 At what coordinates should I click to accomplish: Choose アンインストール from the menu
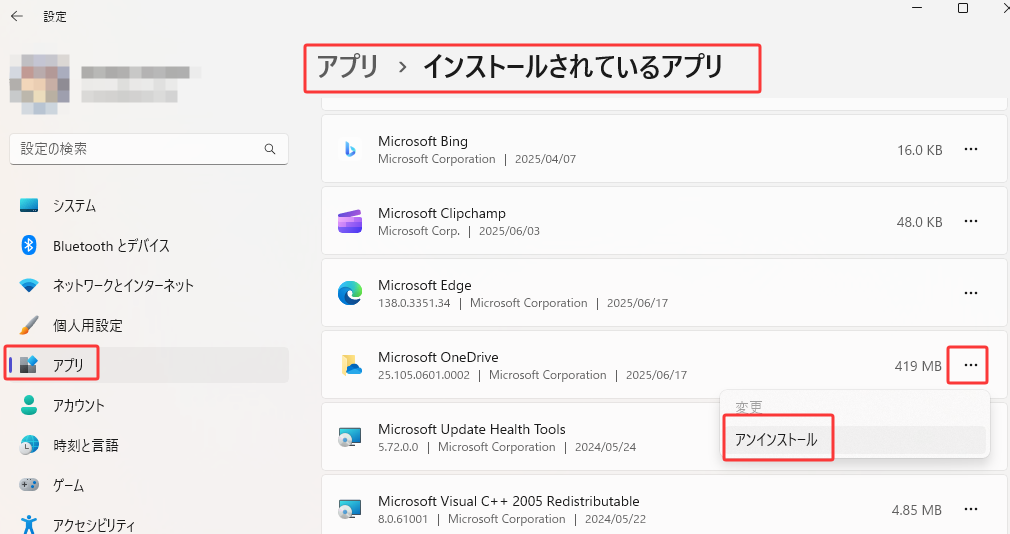855,440
